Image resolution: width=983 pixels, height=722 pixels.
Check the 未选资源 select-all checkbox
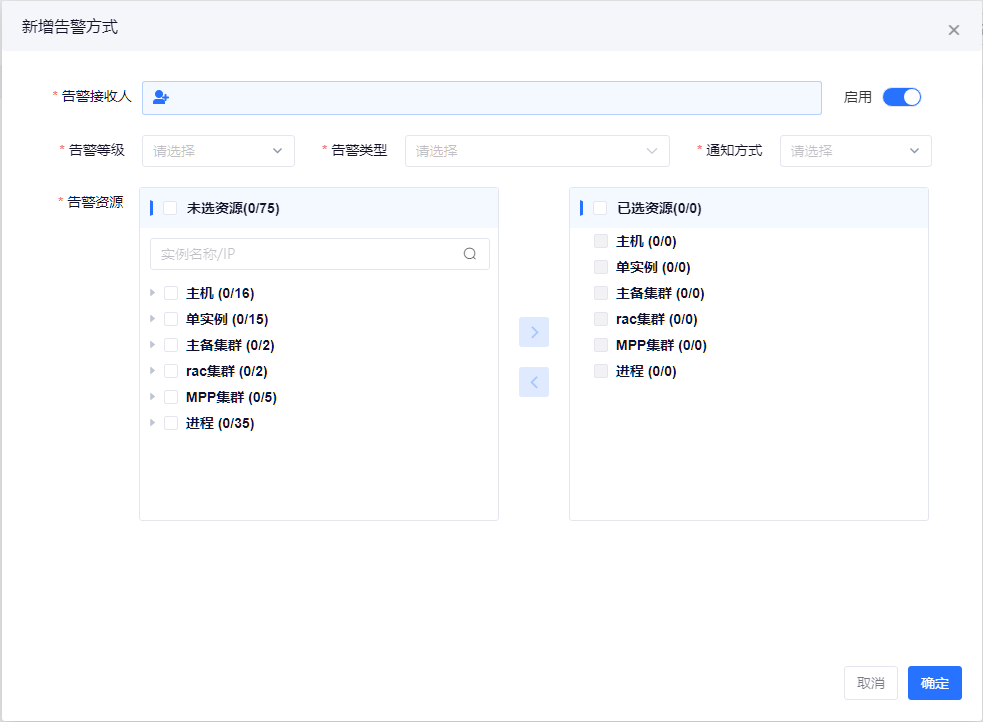tap(170, 208)
